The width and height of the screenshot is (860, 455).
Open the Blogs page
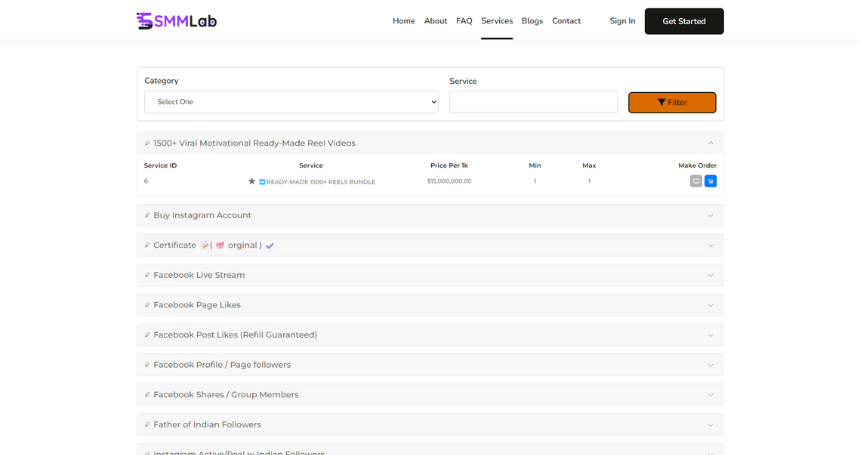[532, 21]
